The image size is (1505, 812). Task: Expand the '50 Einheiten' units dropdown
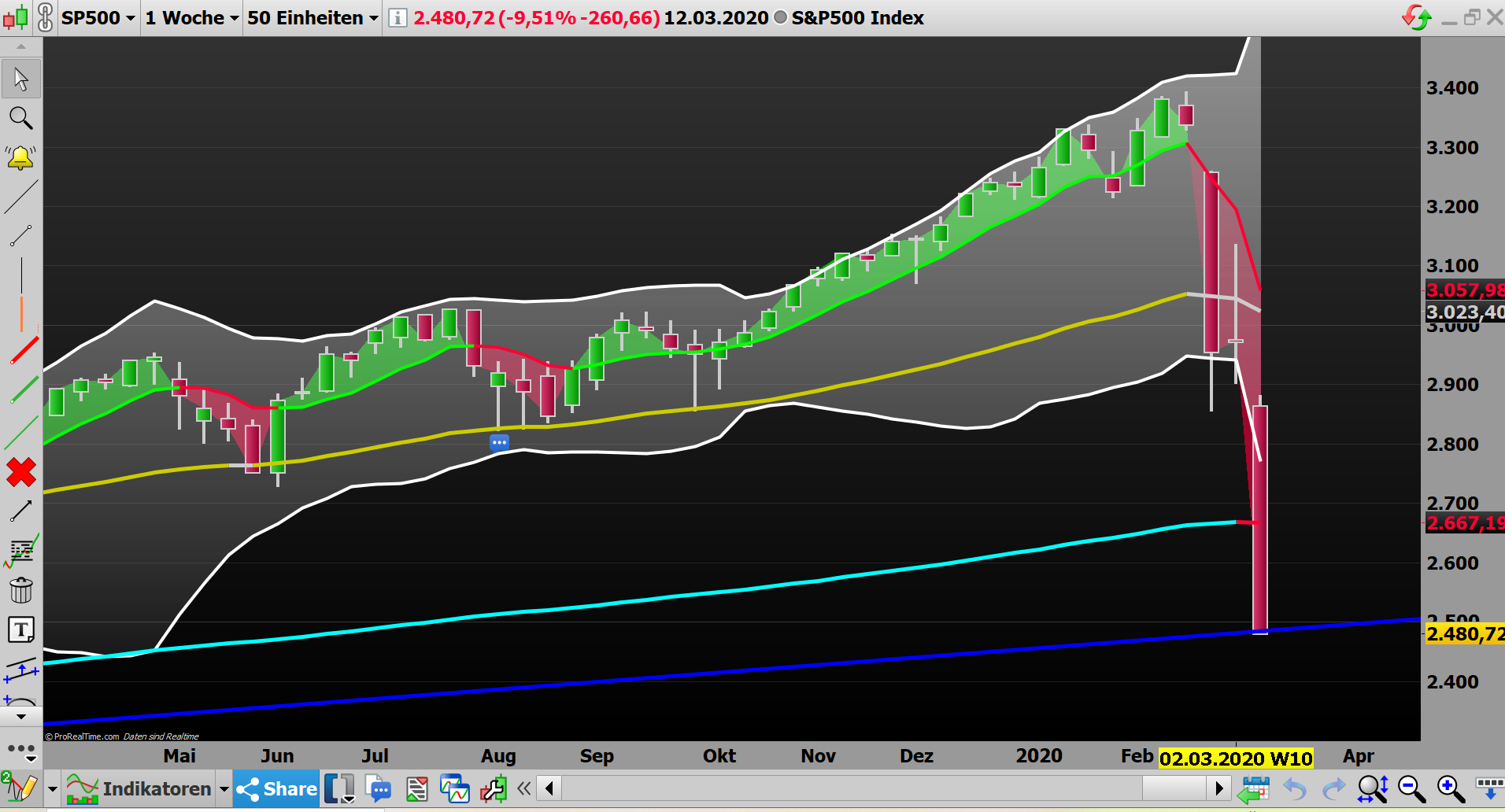pos(310,17)
